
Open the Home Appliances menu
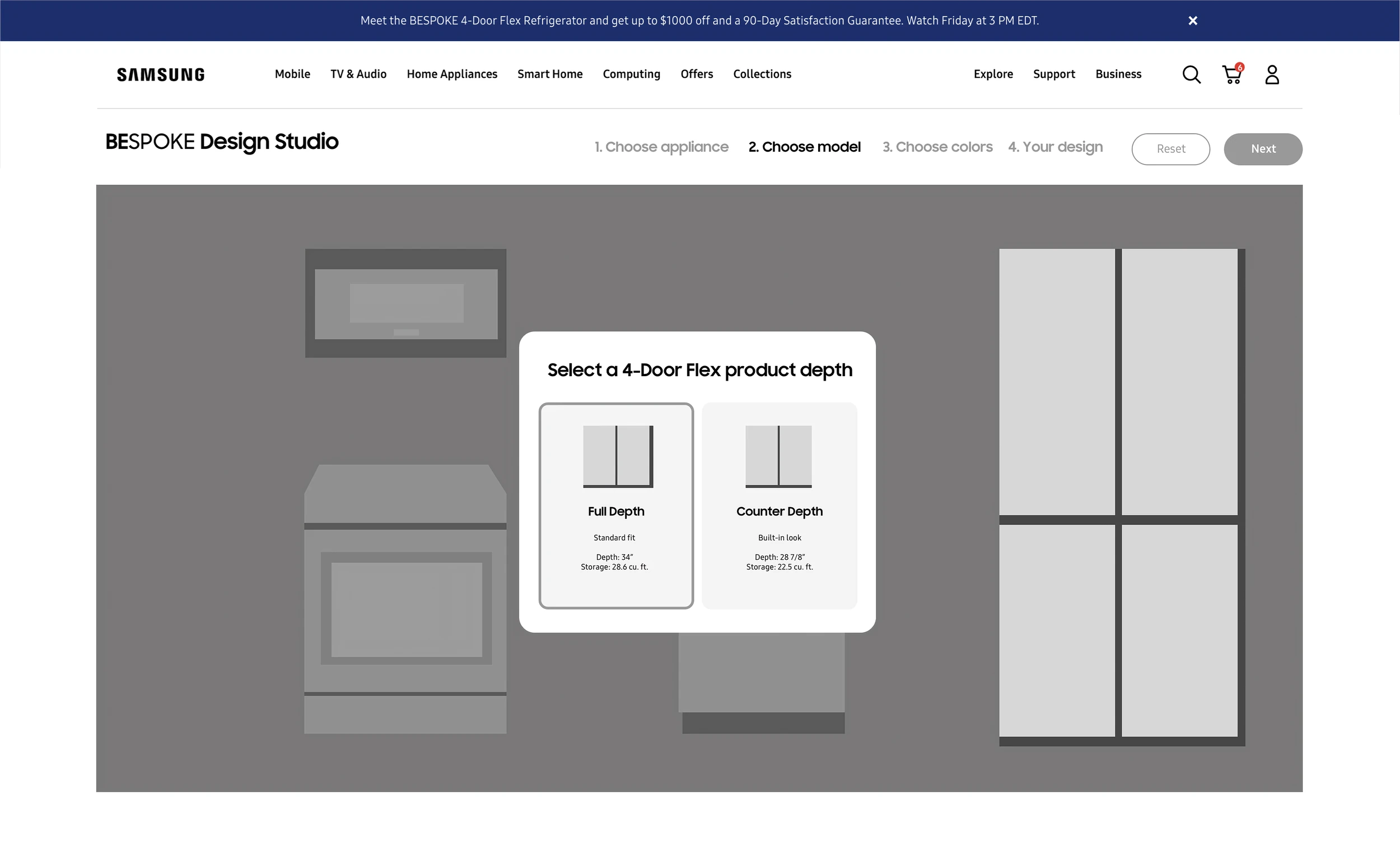(x=452, y=74)
